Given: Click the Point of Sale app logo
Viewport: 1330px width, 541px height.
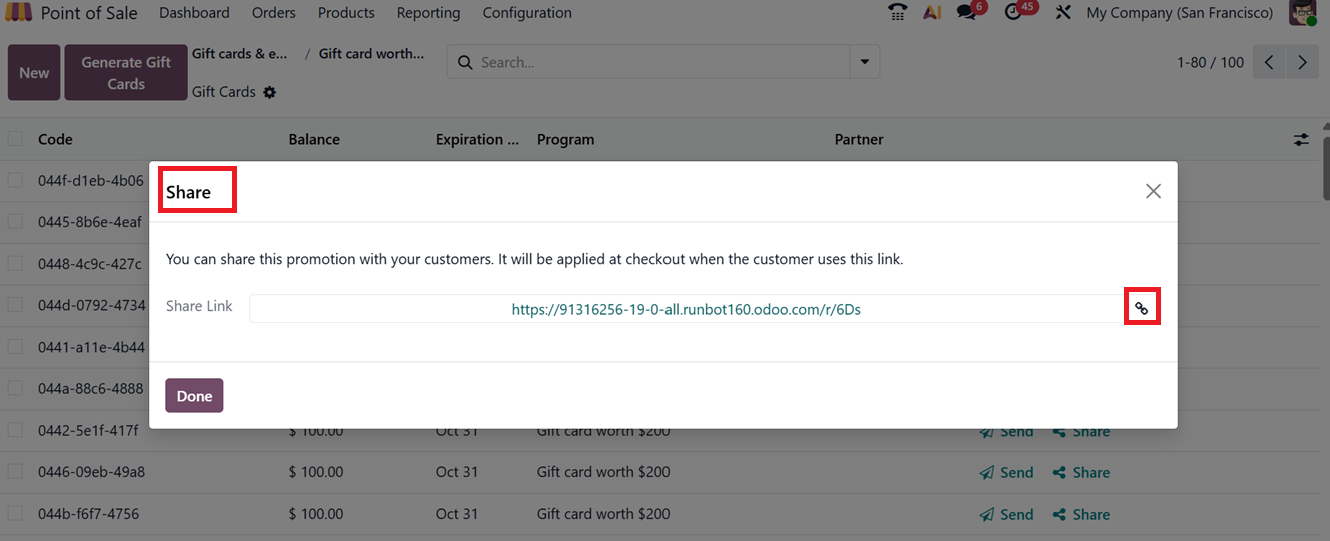Looking at the screenshot, I should pos(19,13).
